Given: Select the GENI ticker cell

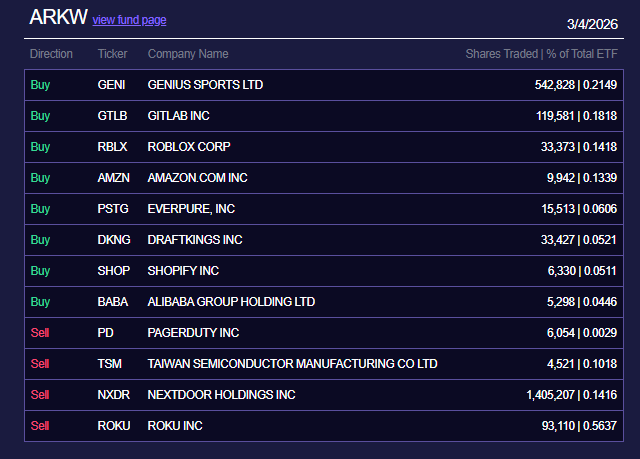Looking at the screenshot, I should click(x=111, y=85).
